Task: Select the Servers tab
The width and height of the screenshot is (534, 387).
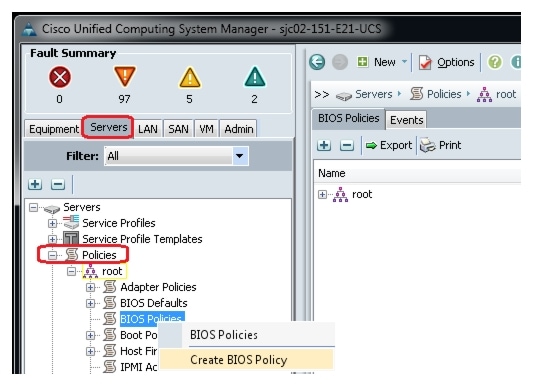Action: 108,127
